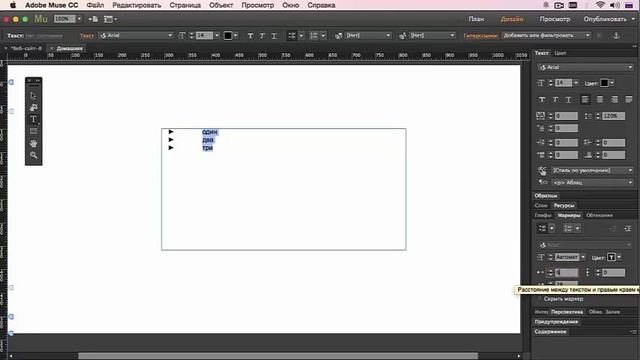Click Bold icon in Text panel
Screen dimensions: 640x360
click(x=542, y=100)
